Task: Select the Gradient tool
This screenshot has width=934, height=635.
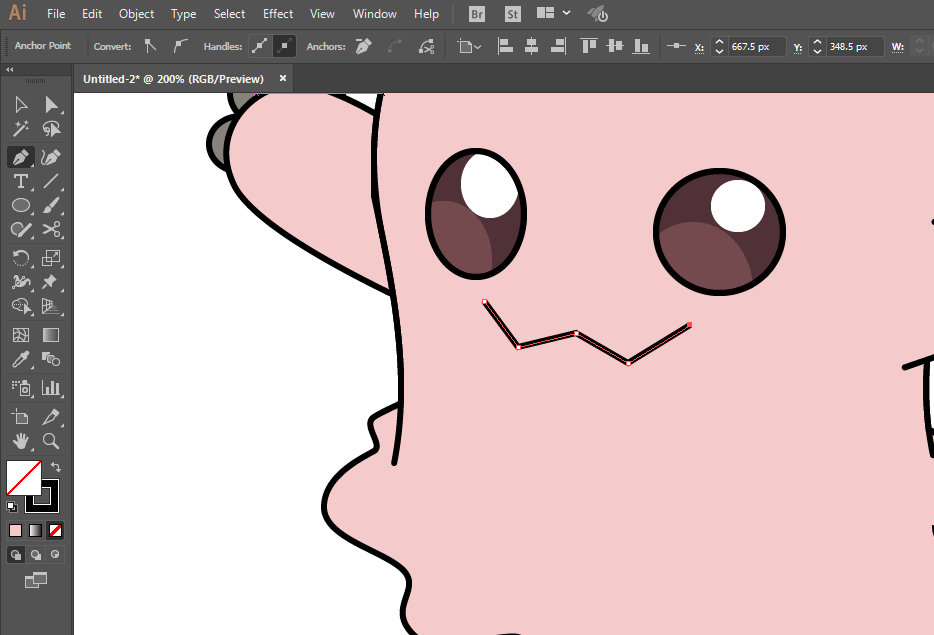Action: pos(51,335)
